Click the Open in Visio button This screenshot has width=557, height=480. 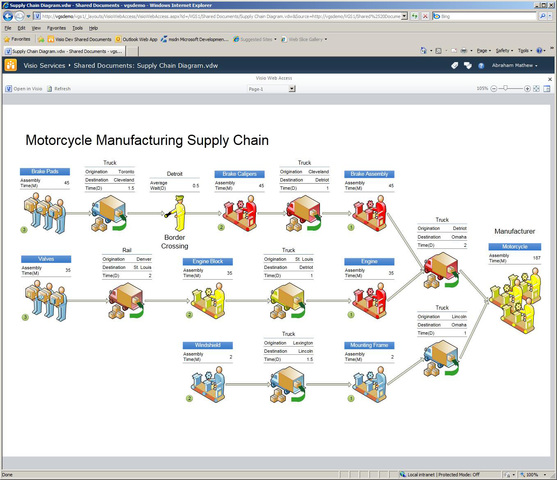tap(24, 89)
